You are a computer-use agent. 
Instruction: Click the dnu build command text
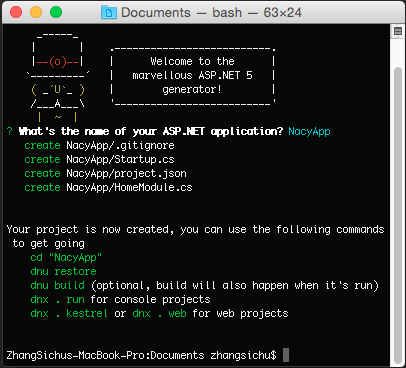click(57, 285)
